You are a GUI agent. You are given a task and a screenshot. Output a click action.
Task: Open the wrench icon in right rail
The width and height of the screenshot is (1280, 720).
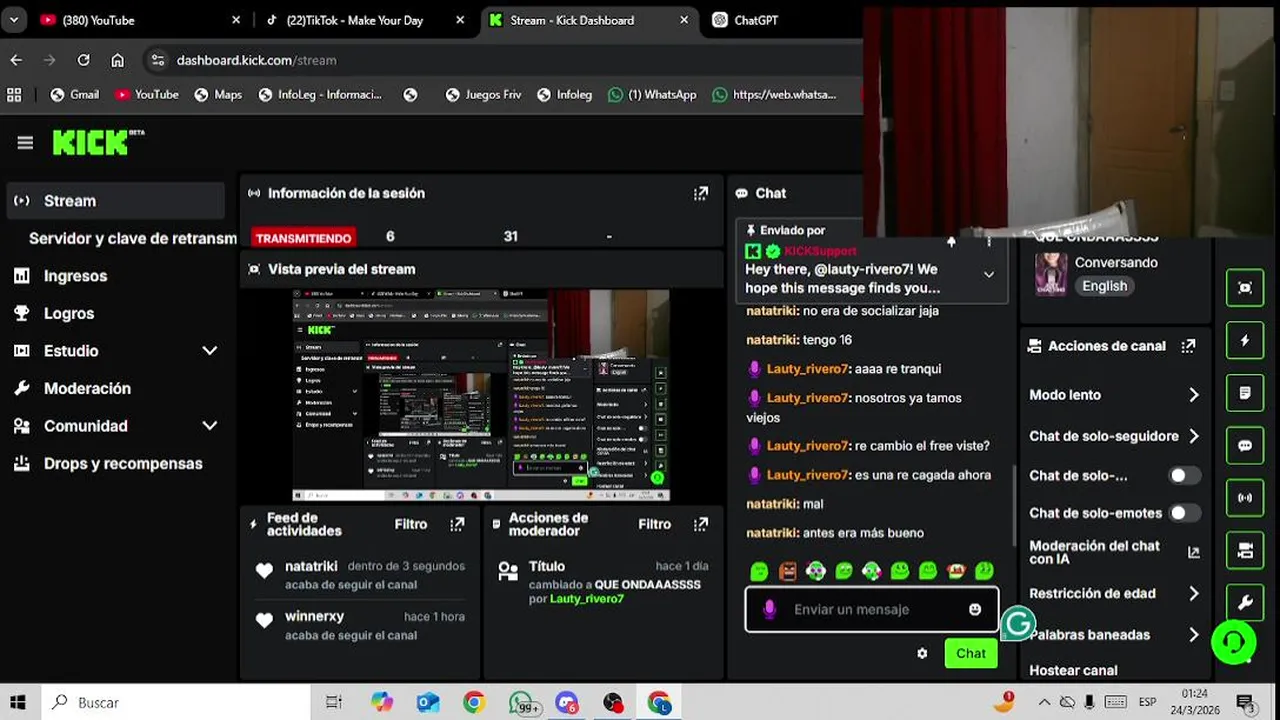click(1245, 603)
